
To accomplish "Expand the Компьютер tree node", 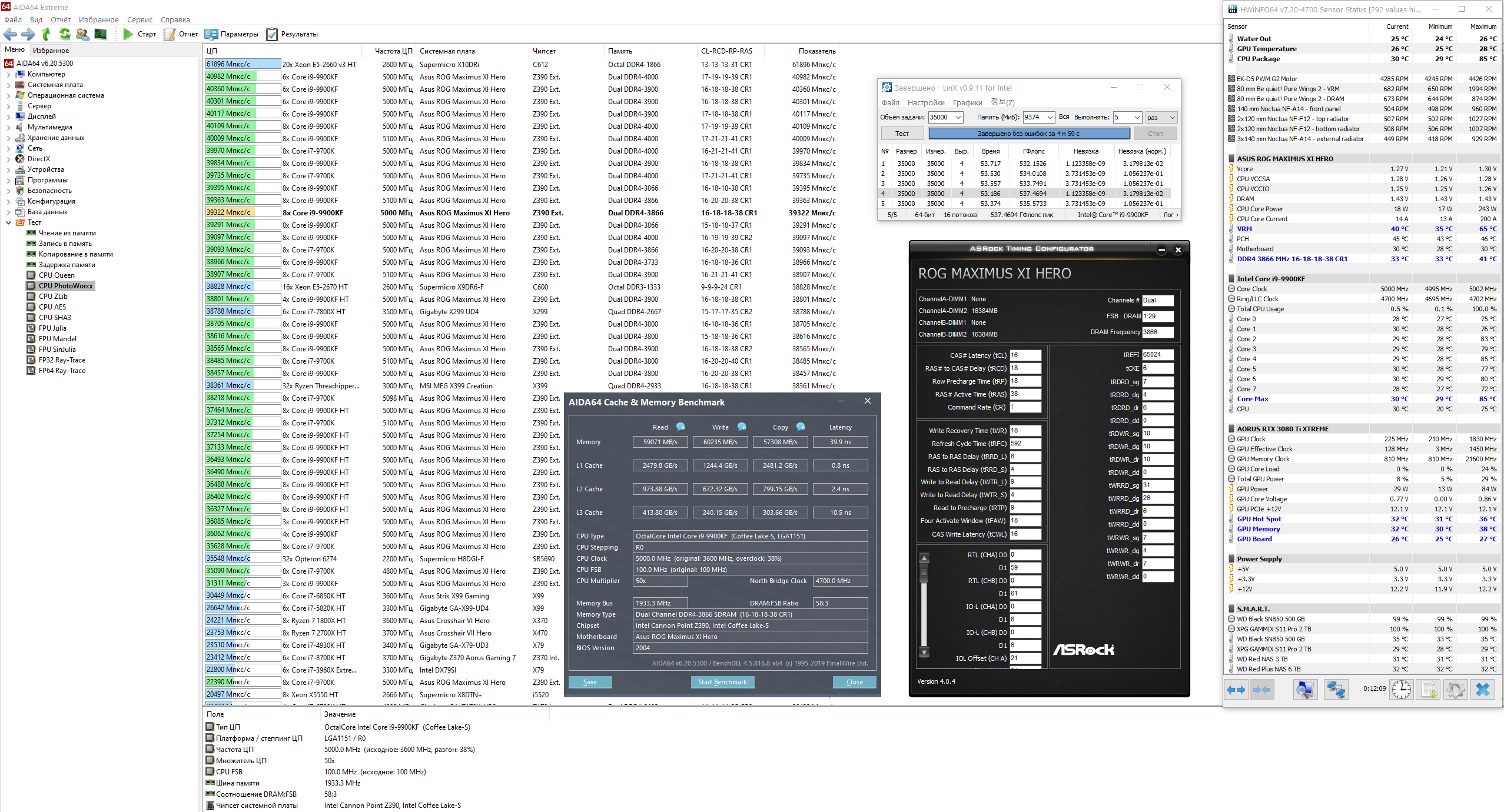I will 8,74.
